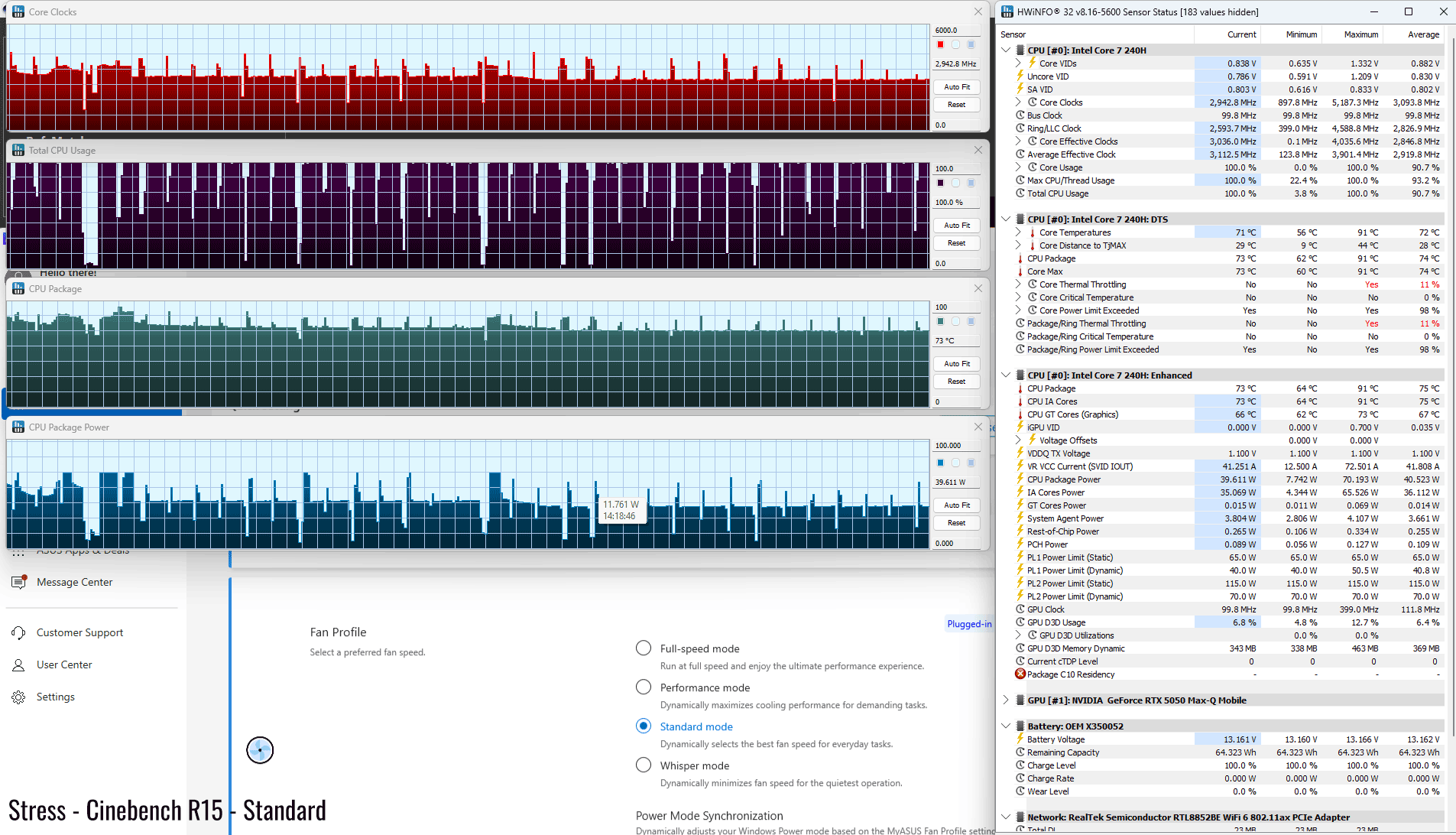Viewport: 1456px width, 835px height.
Task: Select Whisper mode fan profile
Action: pyautogui.click(x=644, y=765)
